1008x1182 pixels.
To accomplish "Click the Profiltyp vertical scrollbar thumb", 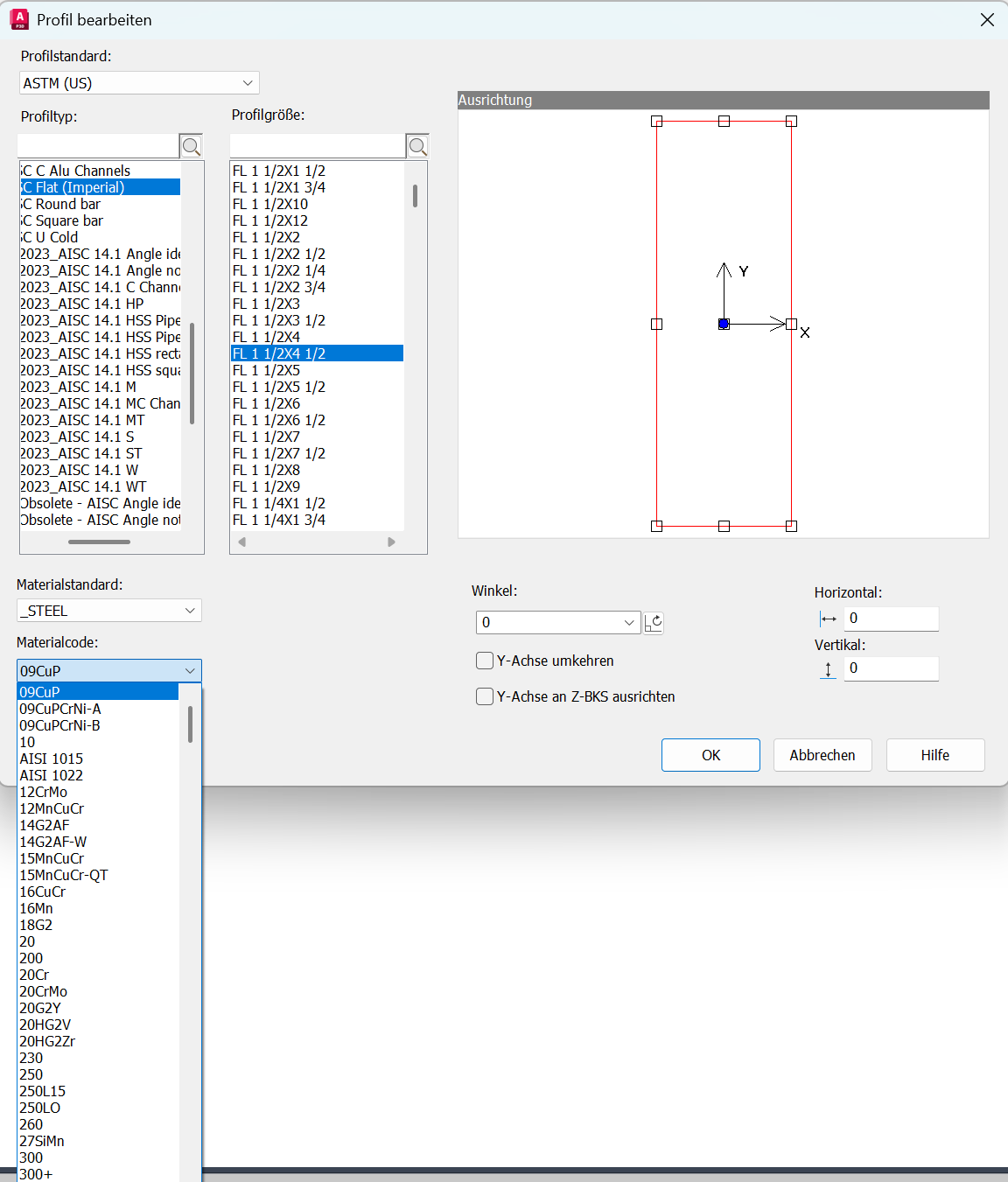I will coord(192,374).
